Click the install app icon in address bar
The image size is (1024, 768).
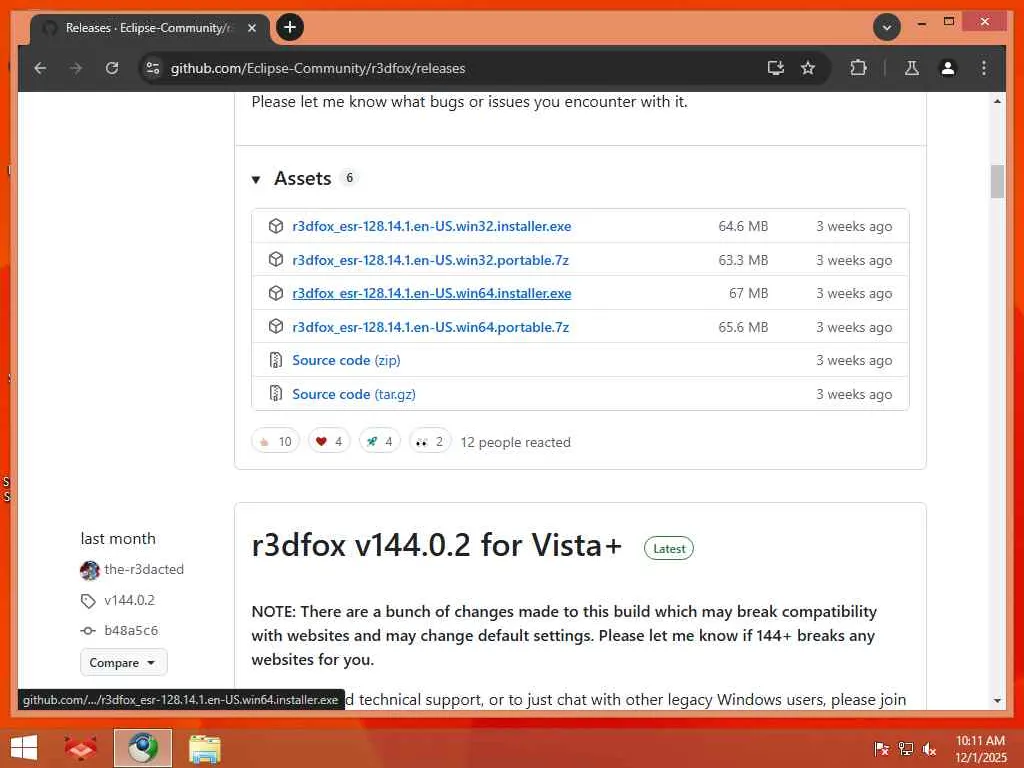(x=775, y=68)
